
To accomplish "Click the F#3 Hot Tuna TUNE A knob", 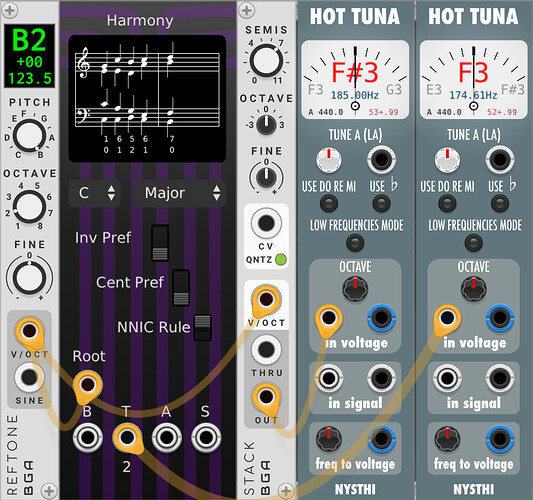I will click(329, 159).
